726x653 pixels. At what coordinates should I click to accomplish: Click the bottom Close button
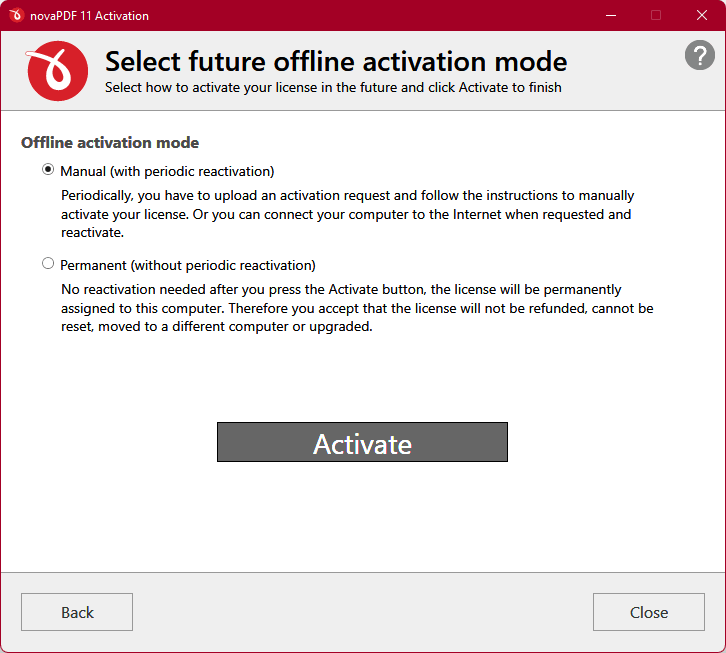pyautogui.click(x=649, y=612)
